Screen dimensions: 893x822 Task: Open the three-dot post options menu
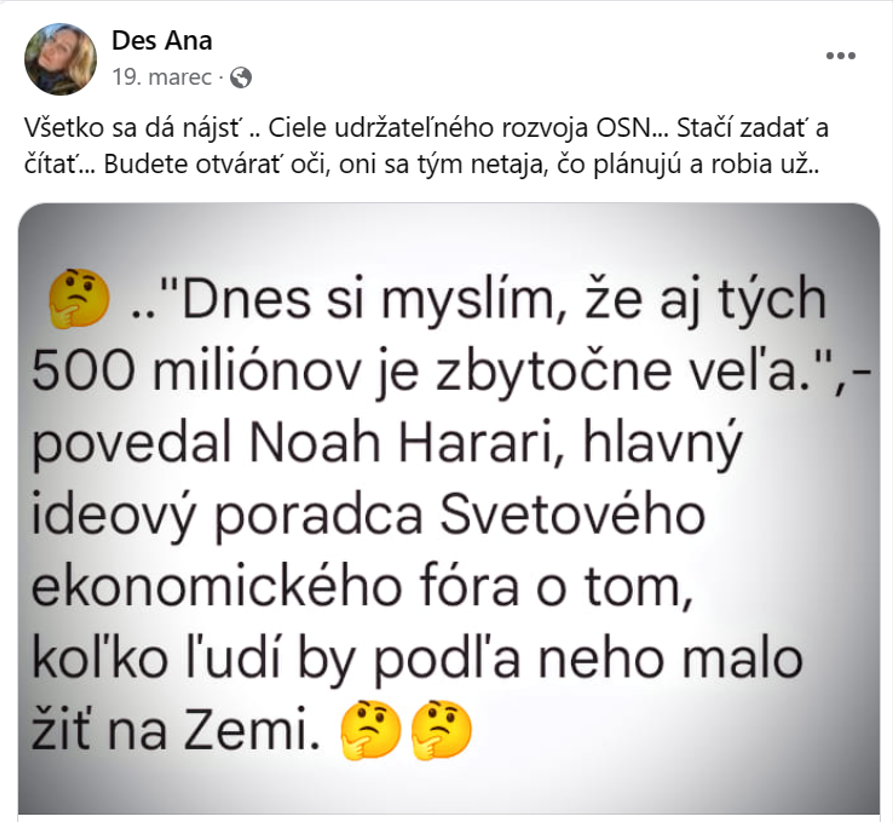[x=841, y=56]
